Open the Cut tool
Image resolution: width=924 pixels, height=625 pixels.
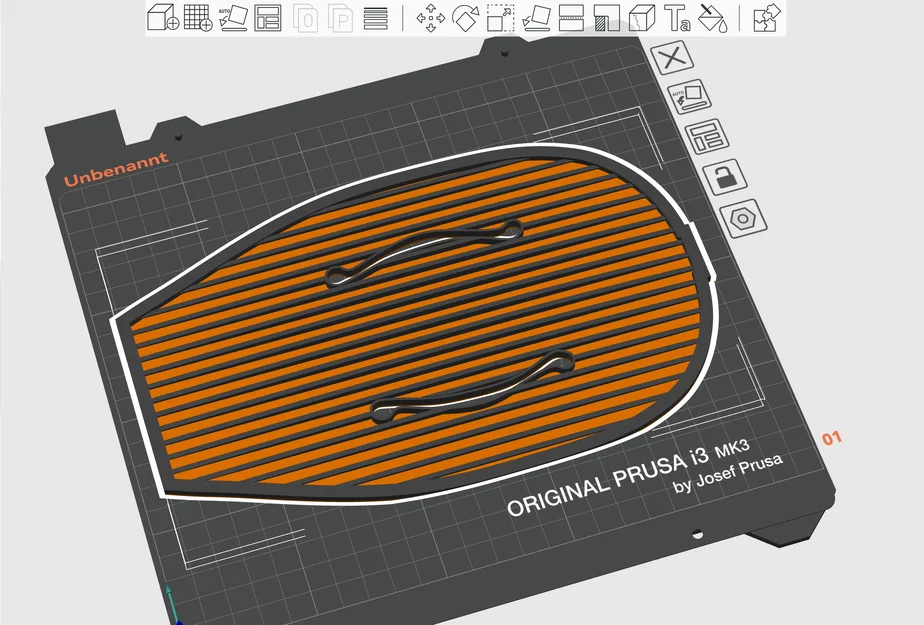[571, 18]
